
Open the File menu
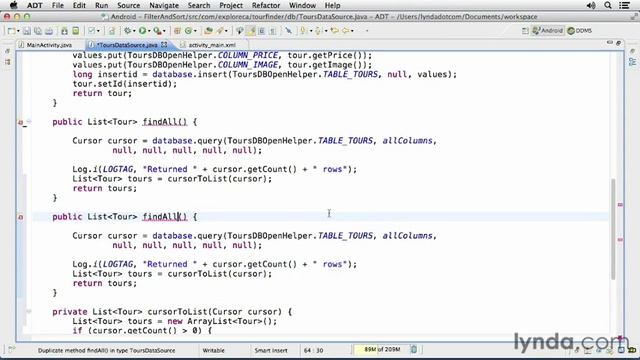pos(58,5)
